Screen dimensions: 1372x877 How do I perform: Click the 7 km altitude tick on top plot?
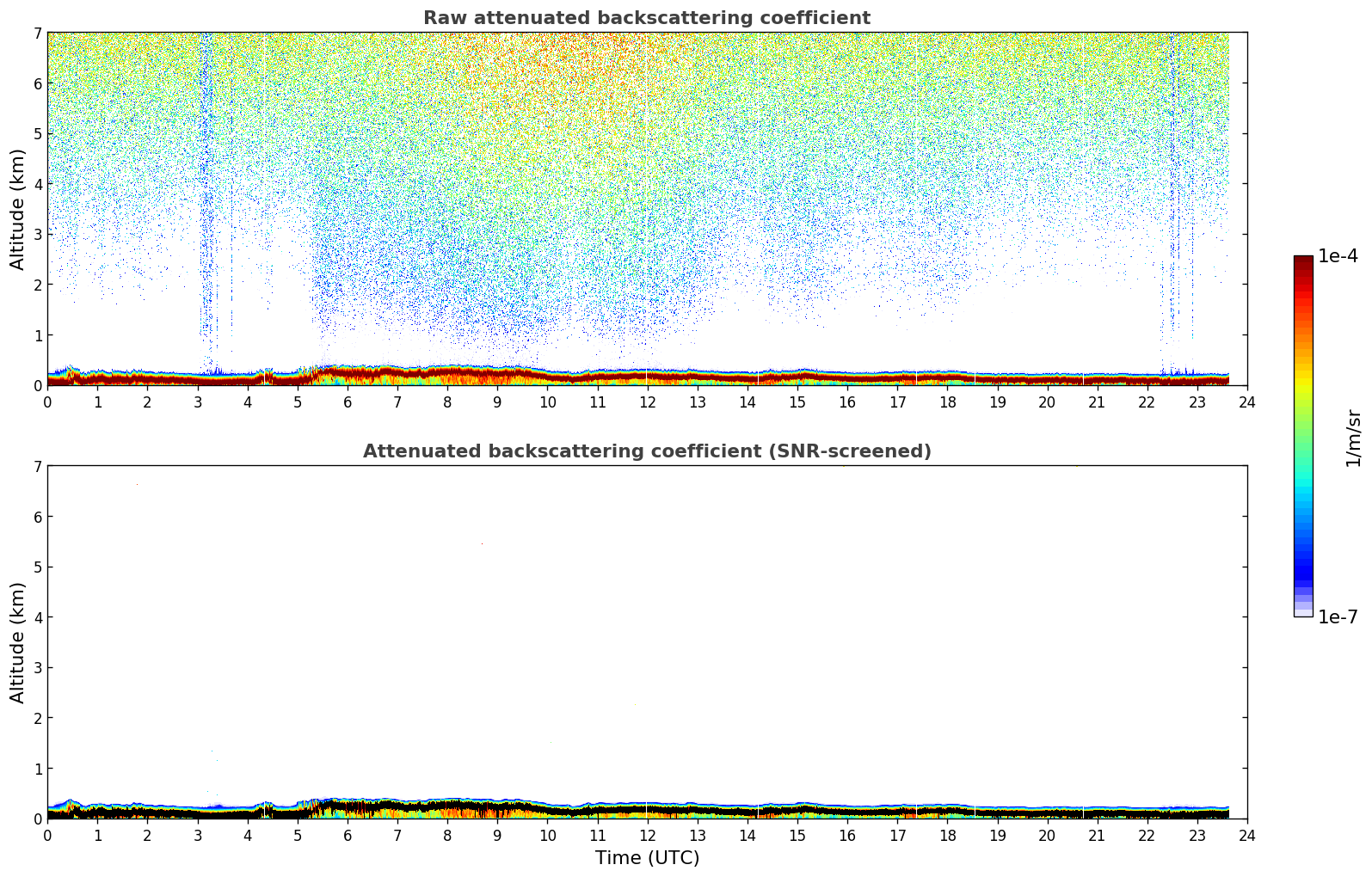click(37, 33)
